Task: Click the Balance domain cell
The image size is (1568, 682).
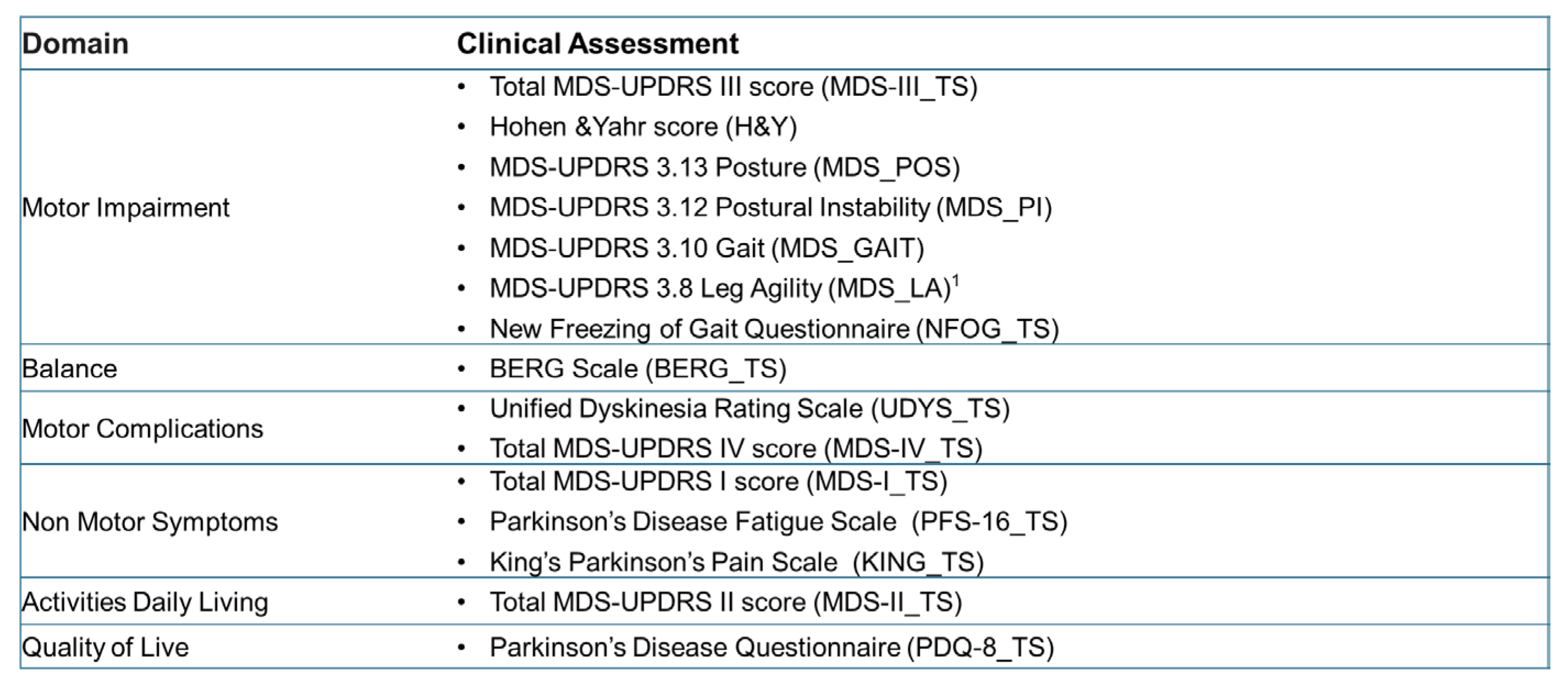Action: pyautogui.click(x=69, y=369)
